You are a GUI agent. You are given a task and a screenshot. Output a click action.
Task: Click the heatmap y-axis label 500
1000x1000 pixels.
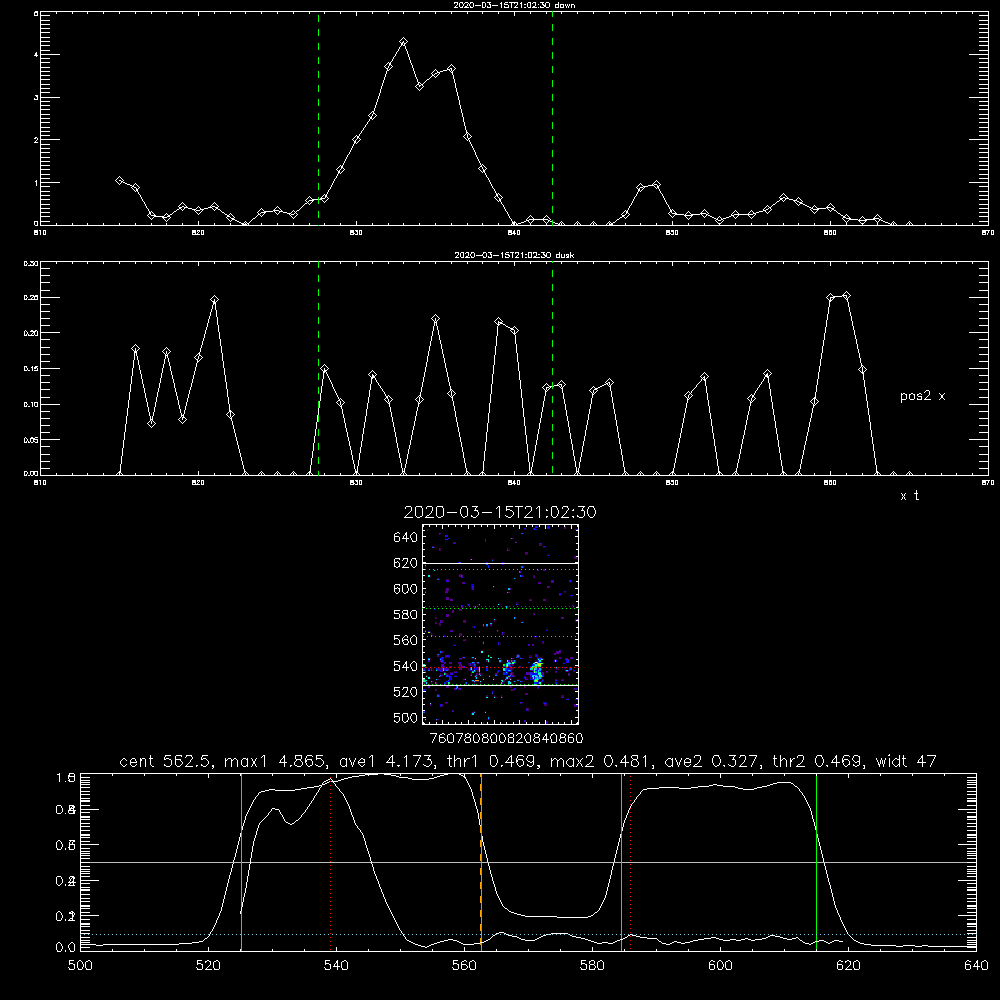click(405, 718)
